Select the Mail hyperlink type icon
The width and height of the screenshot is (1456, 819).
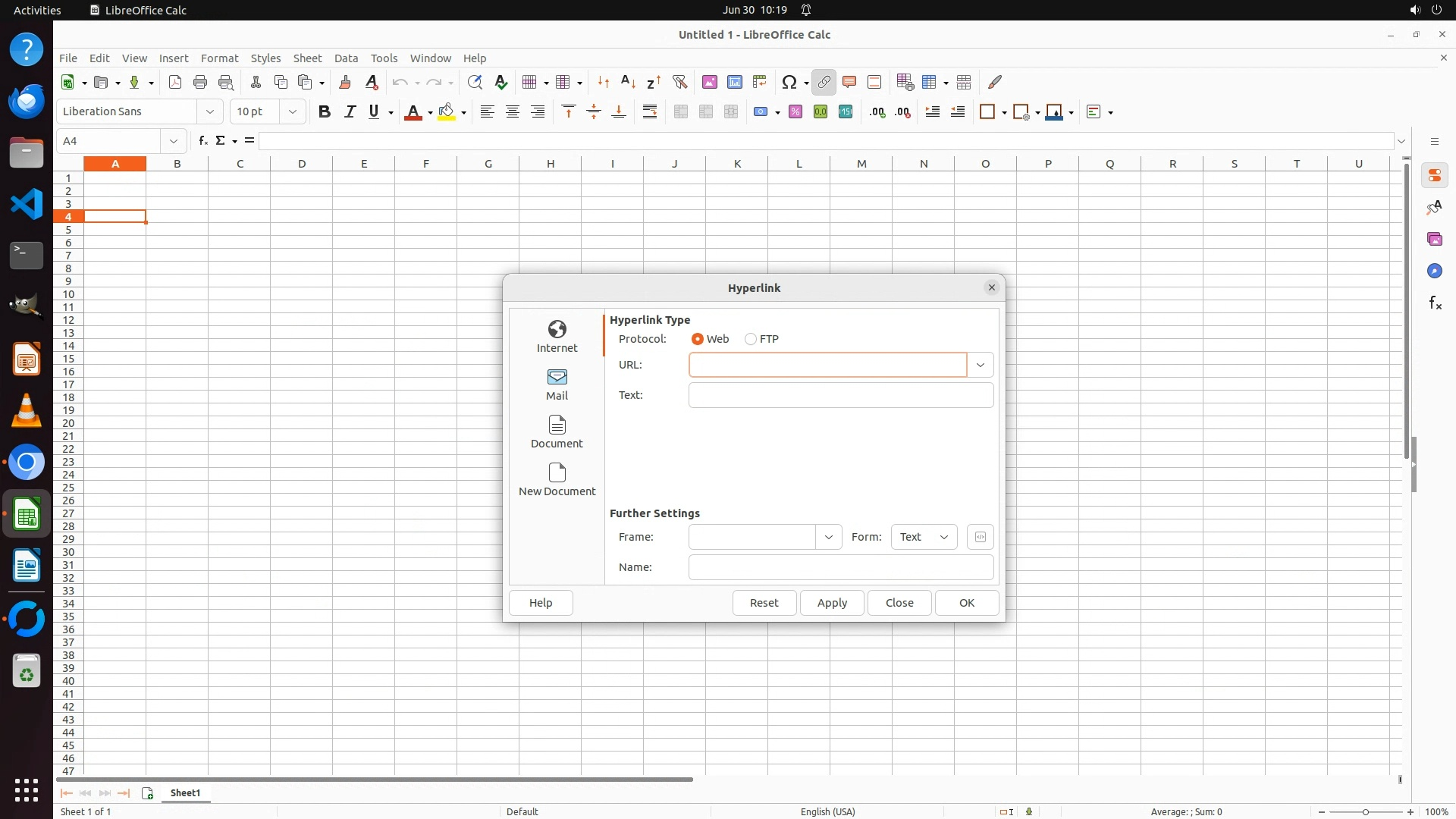(557, 384)
